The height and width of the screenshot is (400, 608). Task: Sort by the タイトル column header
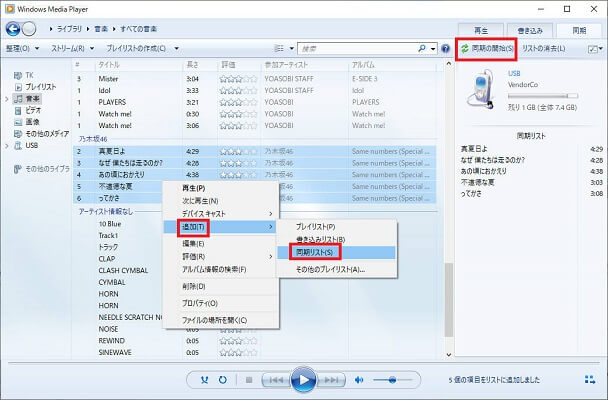[109, 65]
